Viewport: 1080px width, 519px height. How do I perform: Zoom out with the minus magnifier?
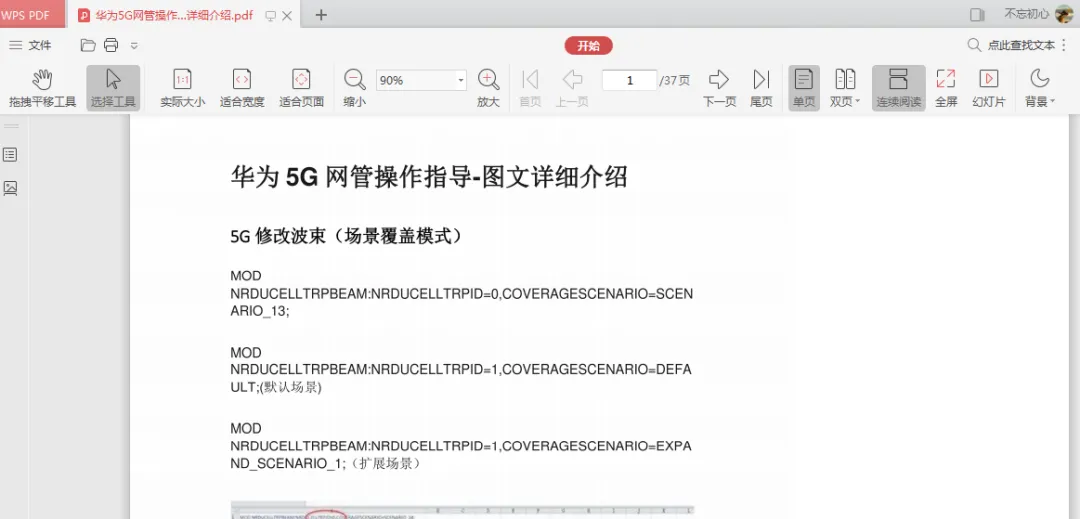(x=355, y=88)
